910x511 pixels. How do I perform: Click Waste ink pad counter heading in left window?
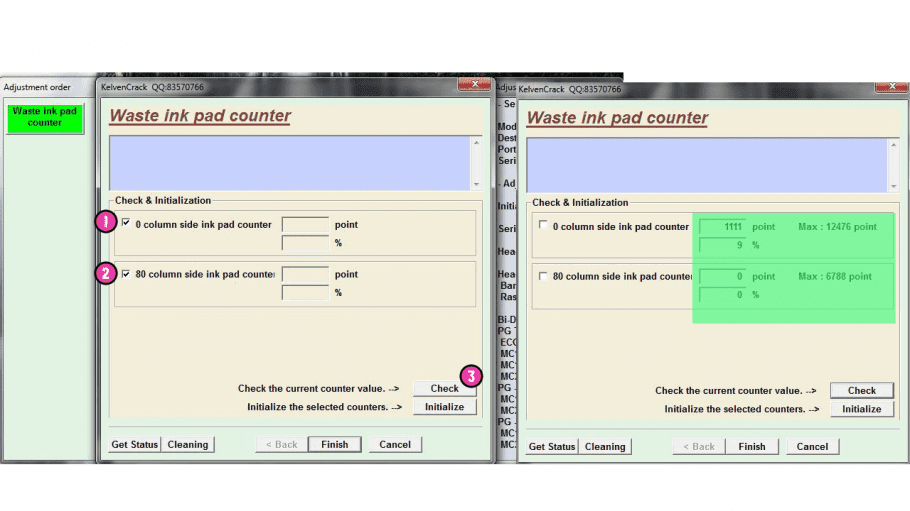click(x=200, y=116)
